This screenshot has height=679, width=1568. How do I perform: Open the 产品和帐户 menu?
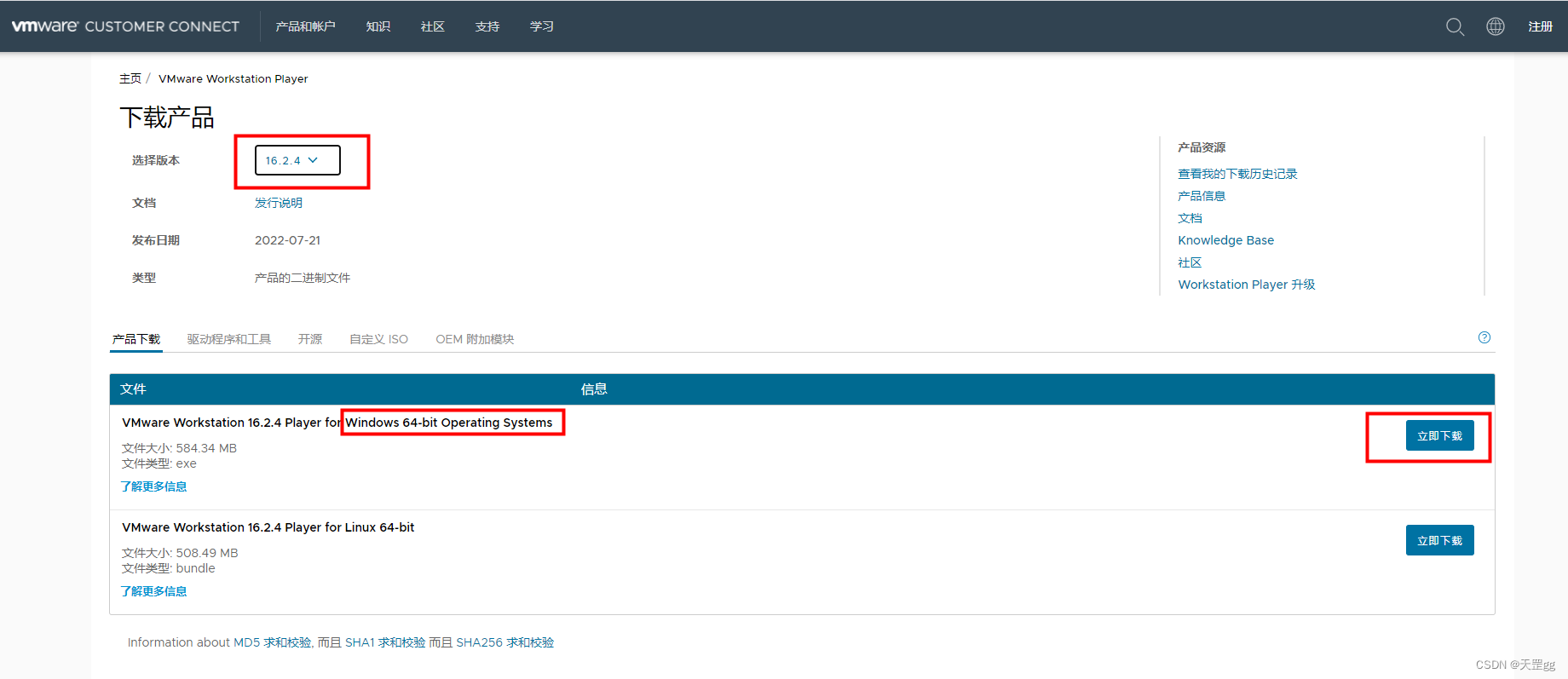pyautogui.click(x=305, y=26)
